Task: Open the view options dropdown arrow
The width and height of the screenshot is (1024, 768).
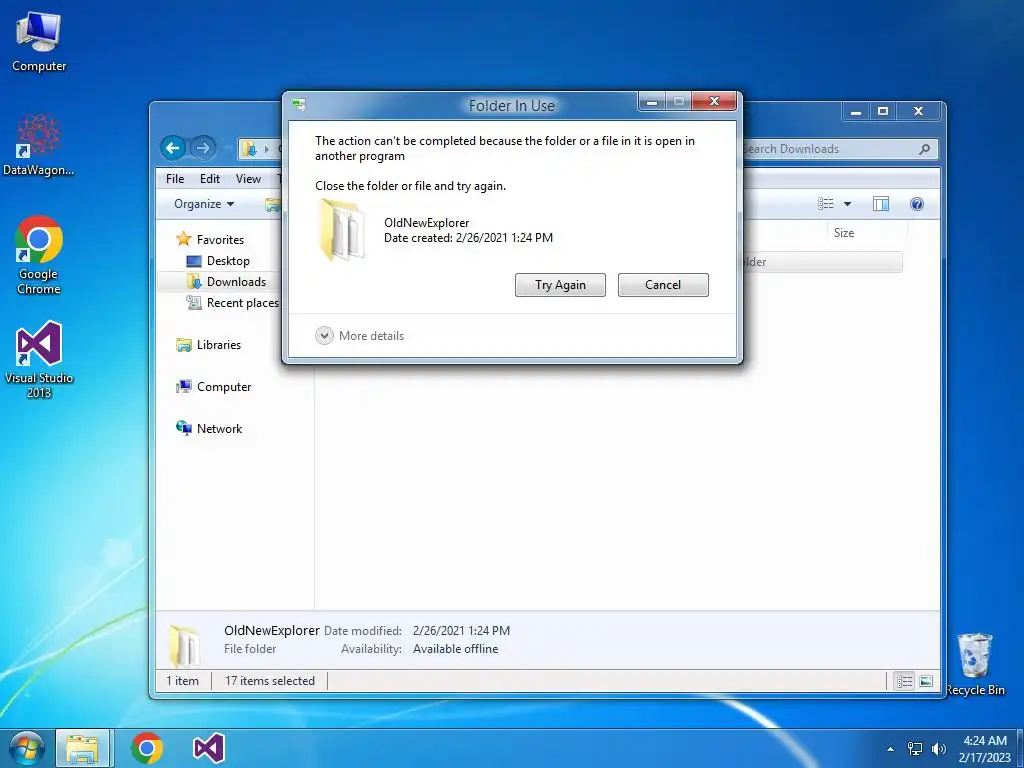Action: tap(847, 204)
